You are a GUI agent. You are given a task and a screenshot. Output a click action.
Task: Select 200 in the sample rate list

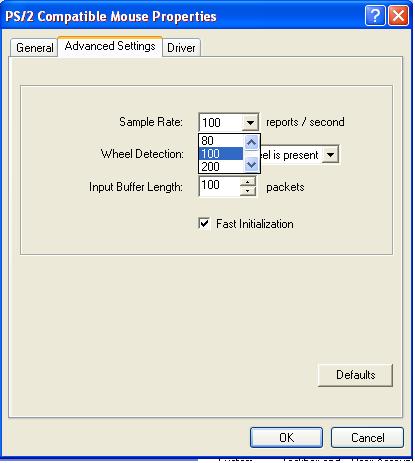[221, 166]
